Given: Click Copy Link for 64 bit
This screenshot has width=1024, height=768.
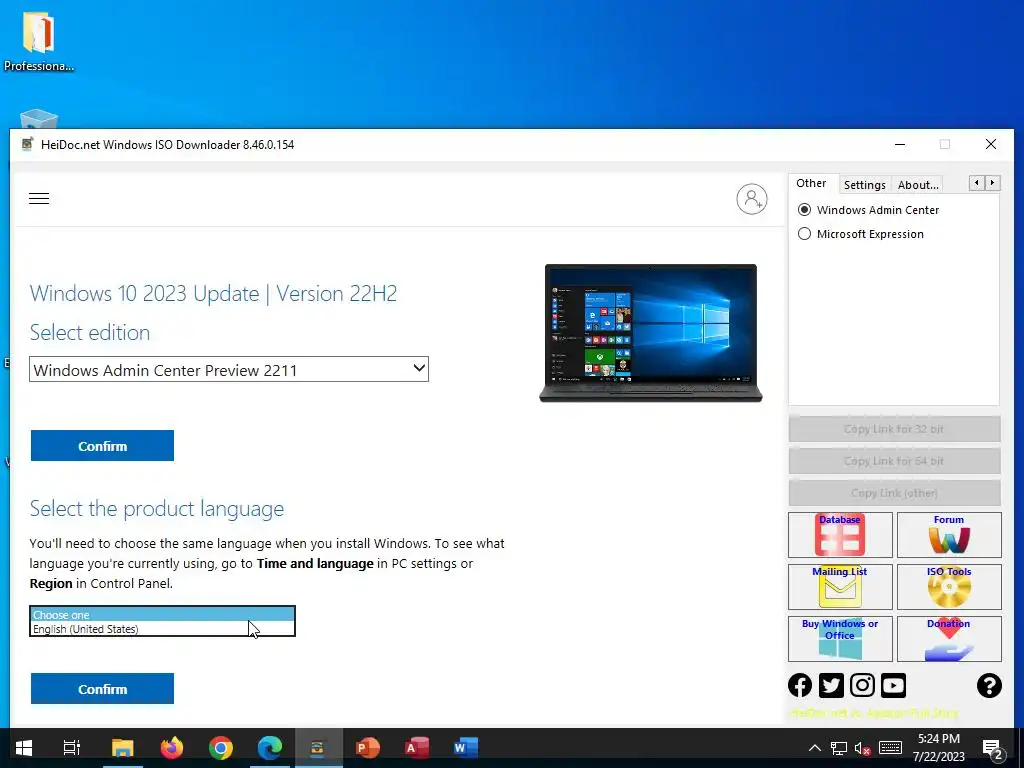Looking at the screenshot, I should click(894, 461).
